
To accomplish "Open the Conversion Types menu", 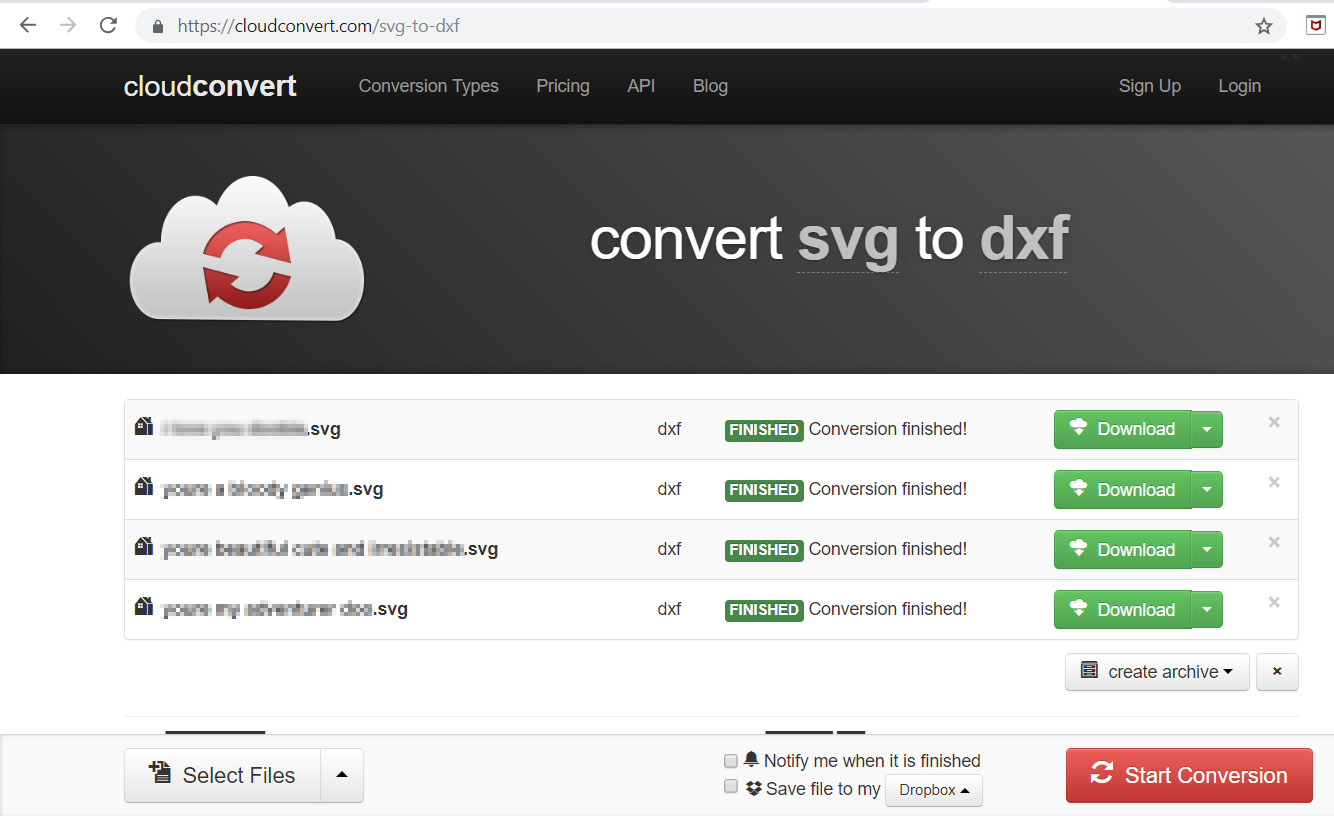I will [x=428, y=86].
